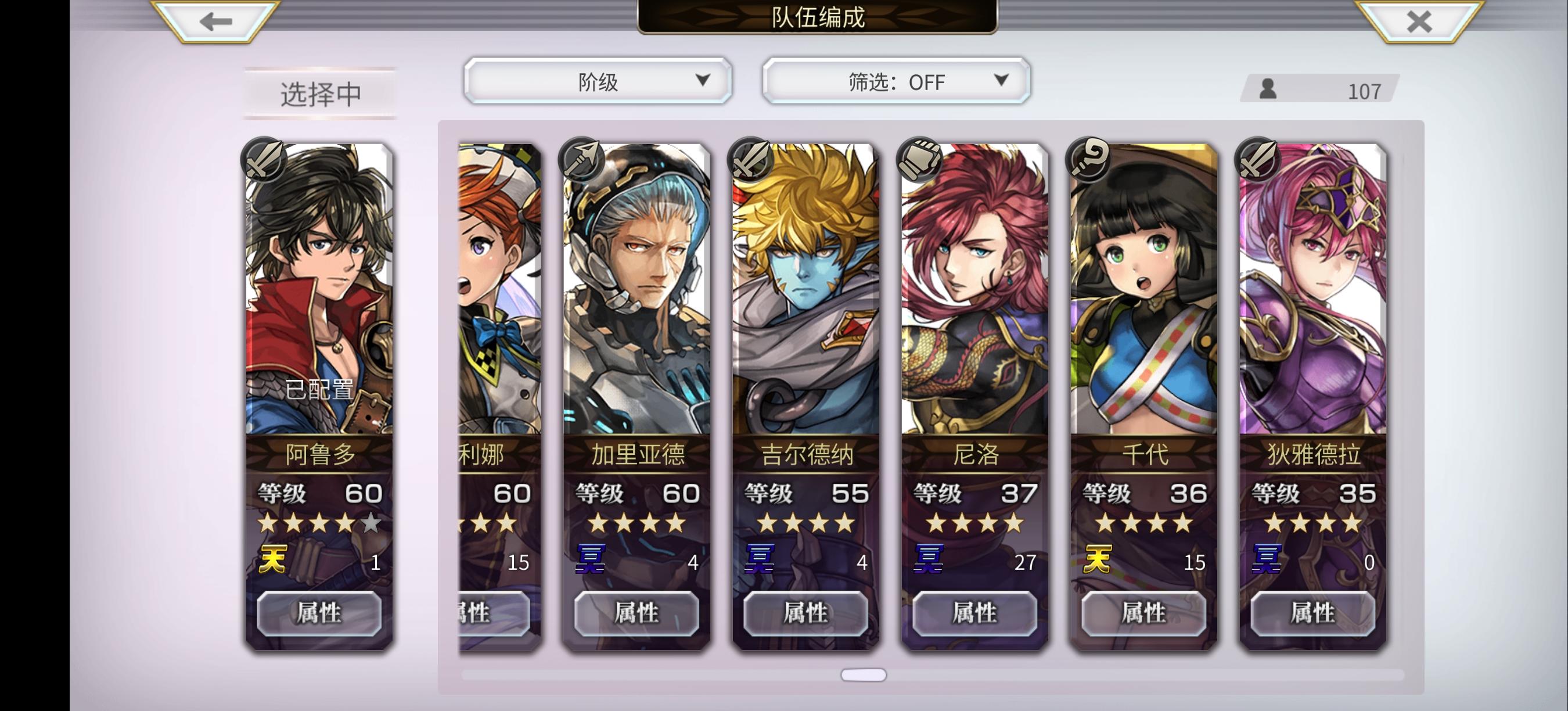Click the unit count person icon

click(1268, 89)
